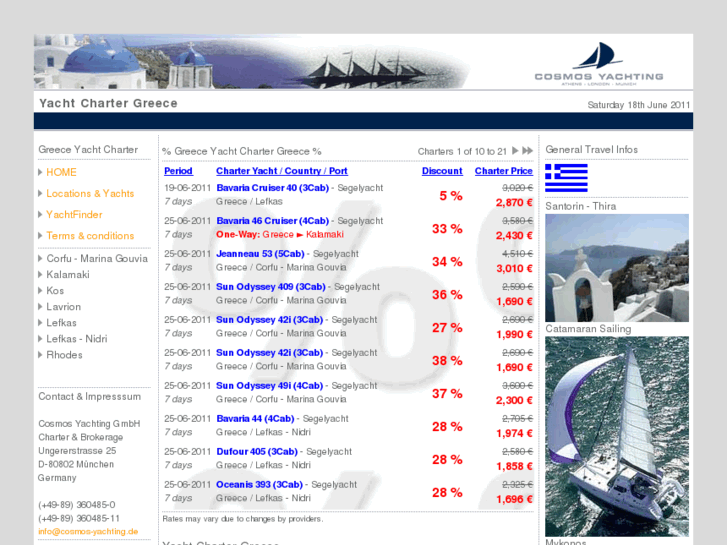Click the 2,870 € discounted price
727x545 pixels.
[514, 203]
